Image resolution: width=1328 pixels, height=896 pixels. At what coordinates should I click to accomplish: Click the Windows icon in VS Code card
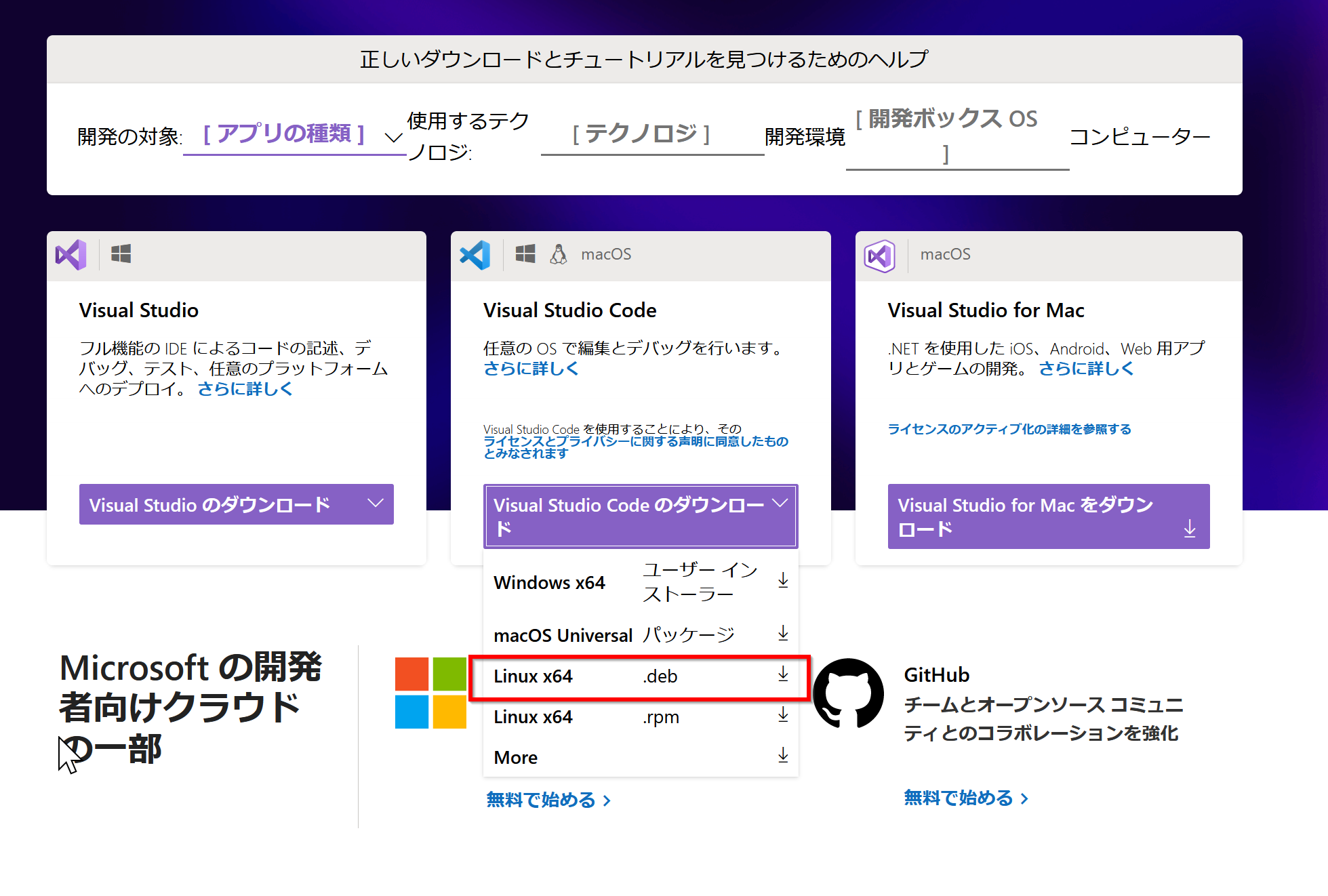pos(525,254)
